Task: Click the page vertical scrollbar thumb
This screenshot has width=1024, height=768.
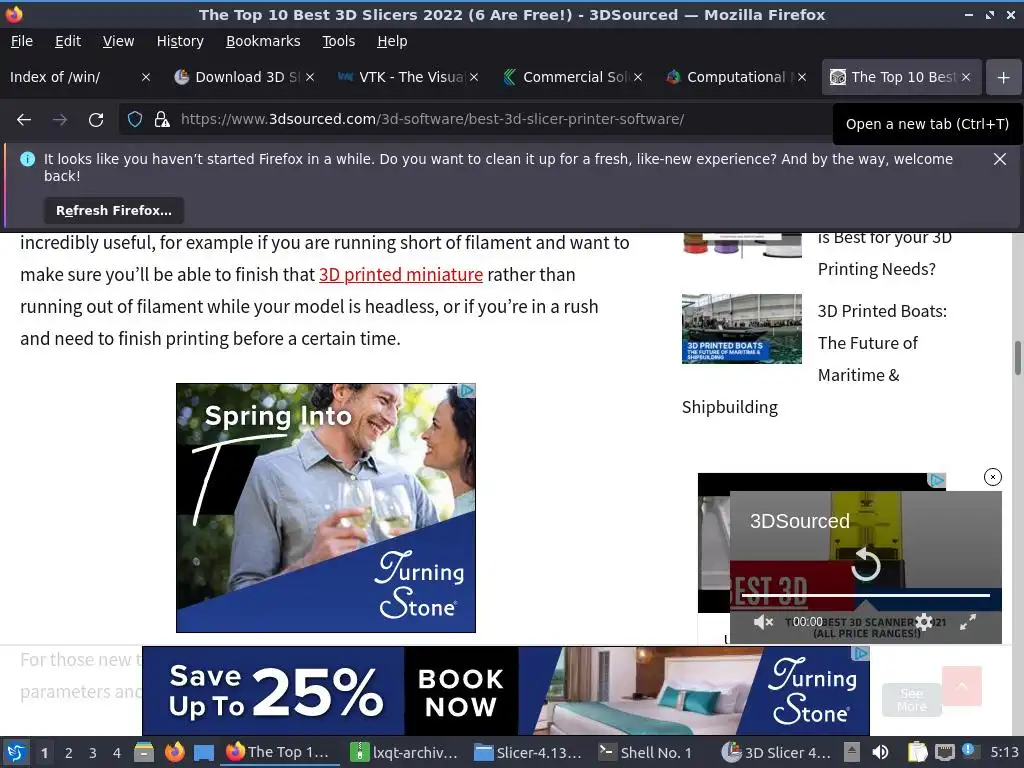Action: tap(1017, 359)
